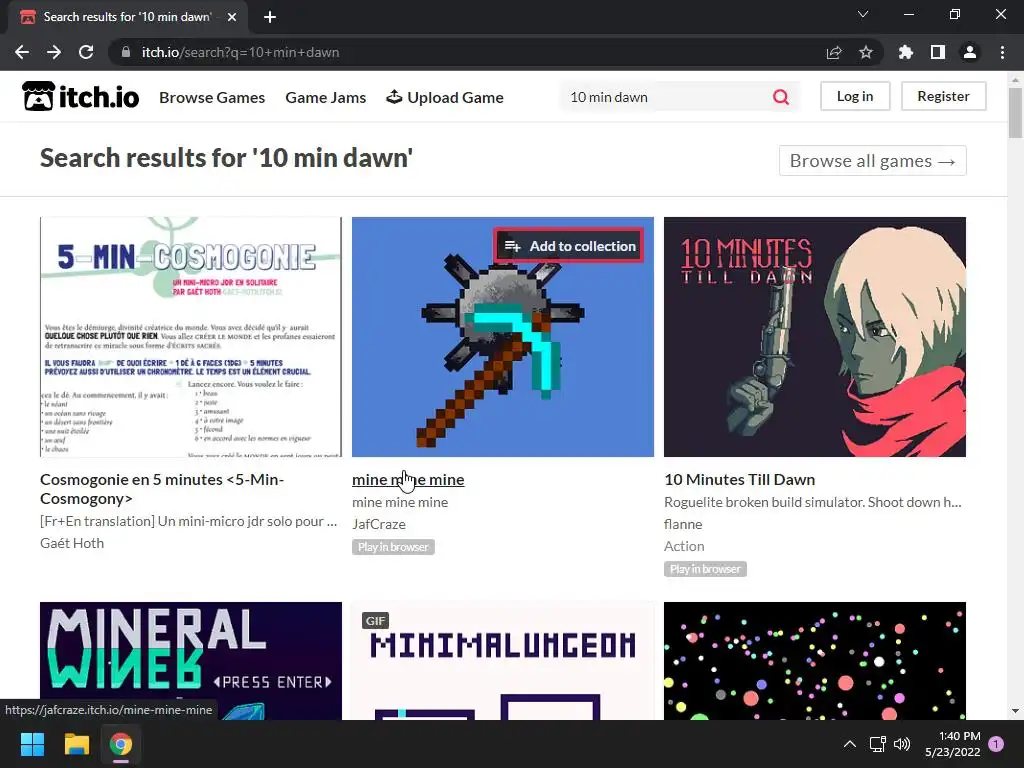This screenshot has height=768, width=1024.
Task: Reload the page with refresh icon
Action: (86, 52)
